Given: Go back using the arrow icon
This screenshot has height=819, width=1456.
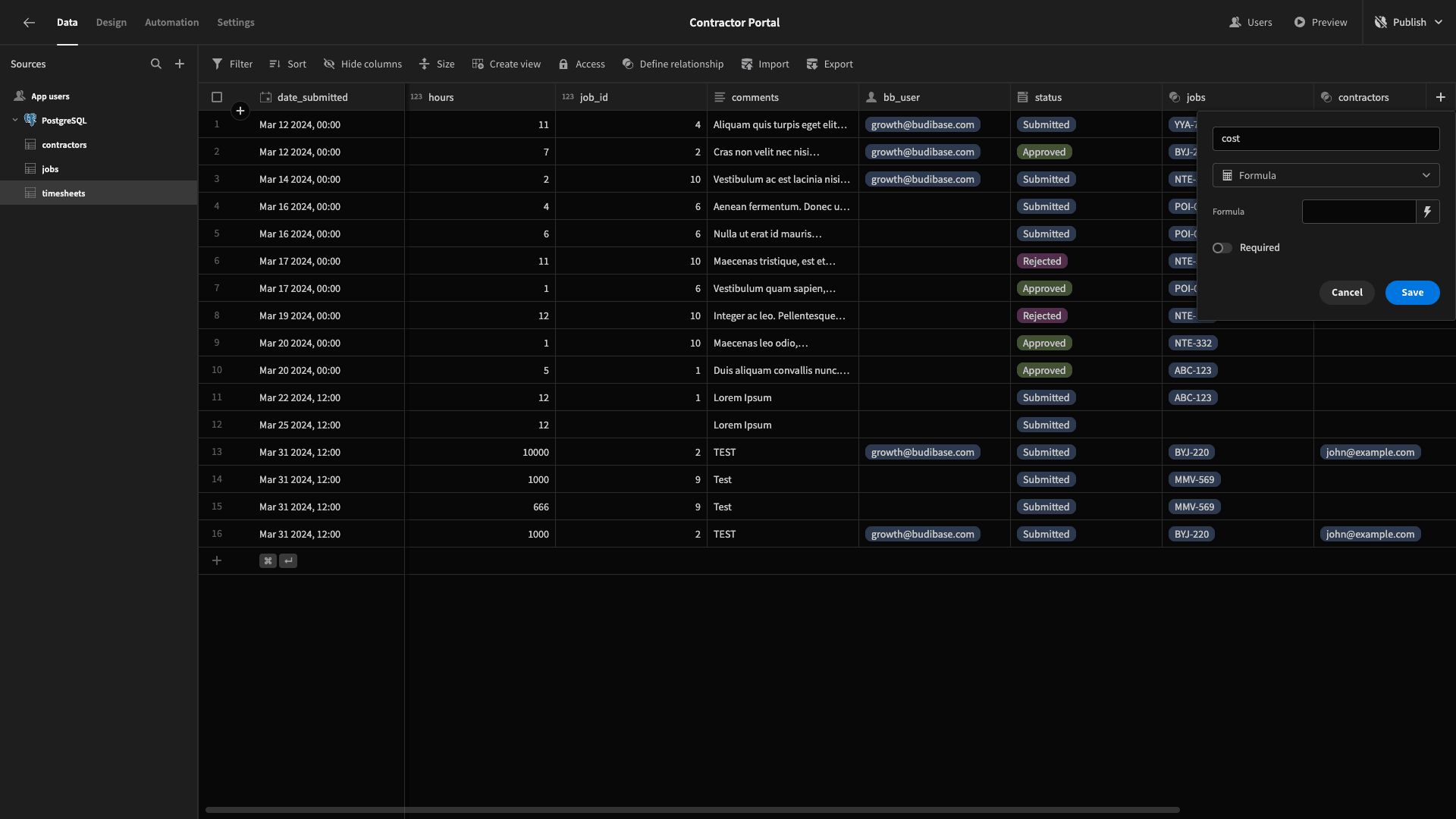Looking at the screenshot, I should [29, 23].
